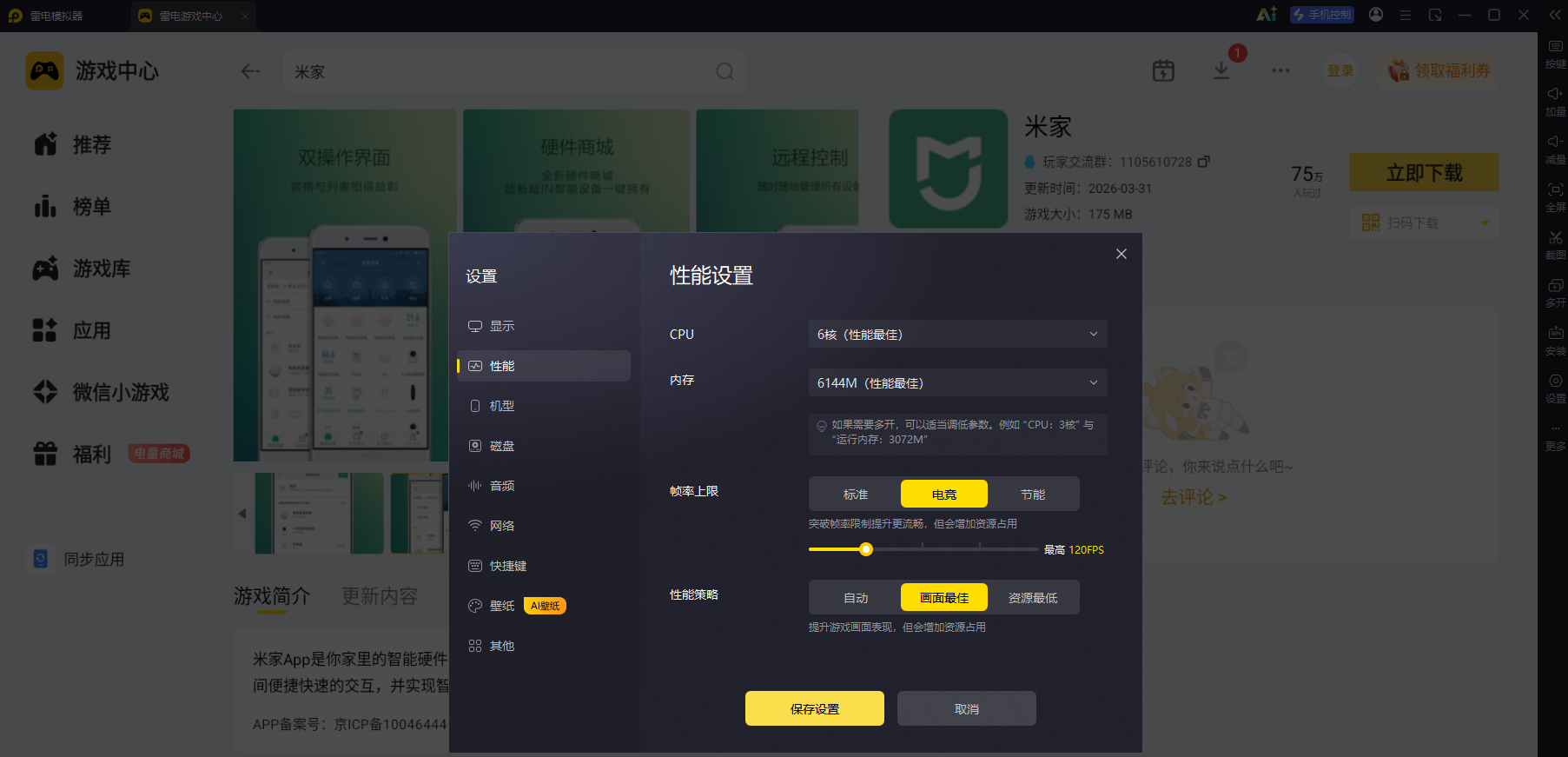Select 标准 frame rate limit
1568x757 pixels.
point(856,494)
